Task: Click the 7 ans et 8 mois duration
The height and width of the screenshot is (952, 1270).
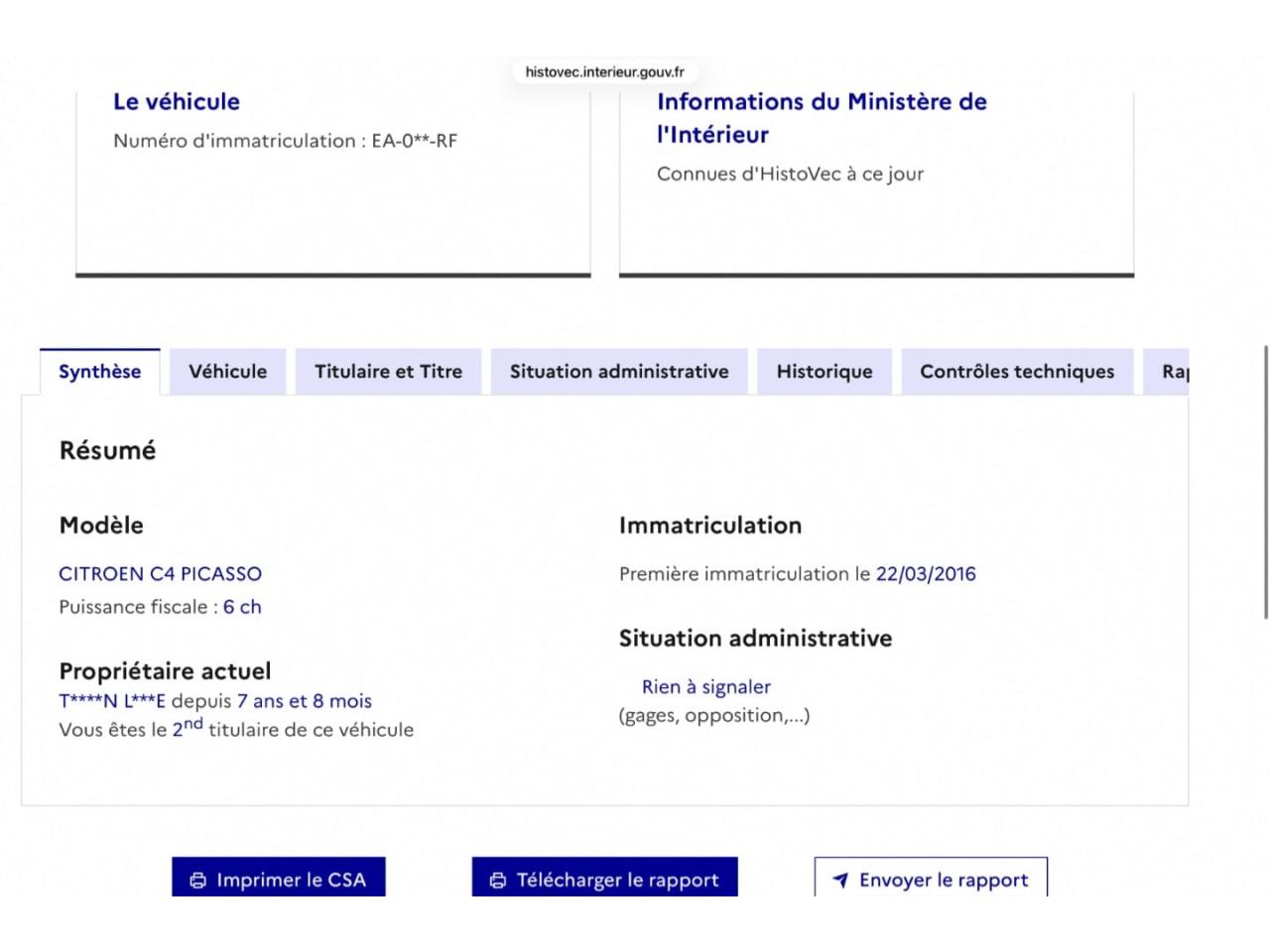Action: [x=305, y=701]
